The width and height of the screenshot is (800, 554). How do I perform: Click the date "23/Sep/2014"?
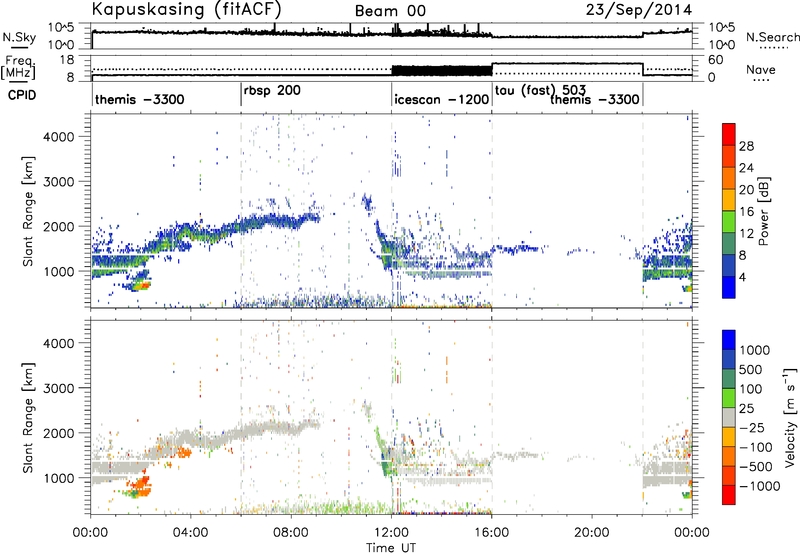(639, 10)
